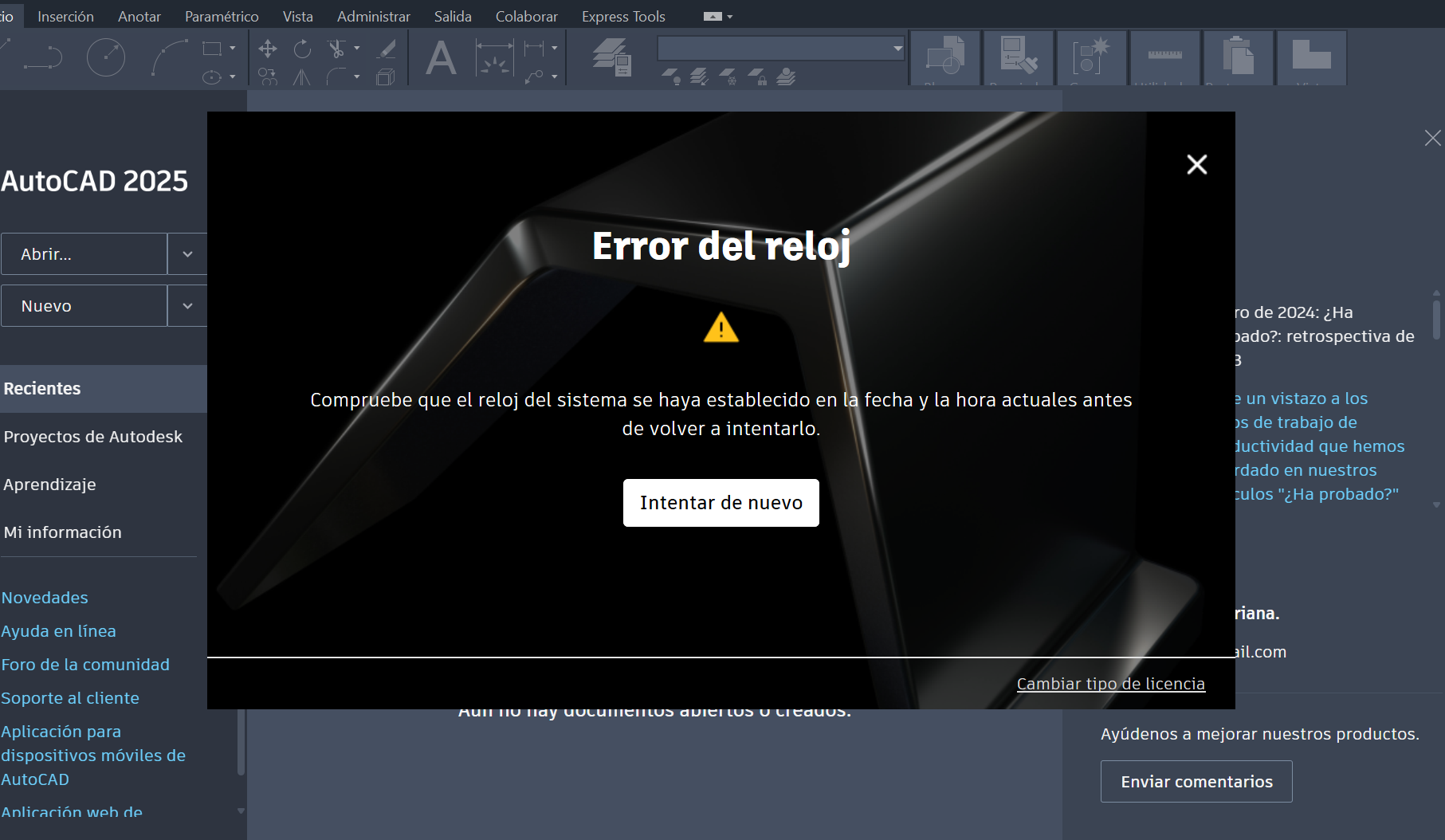Screen dimensions: 1445x840
Task: Select the Move tool
Action: click(267, 49)
